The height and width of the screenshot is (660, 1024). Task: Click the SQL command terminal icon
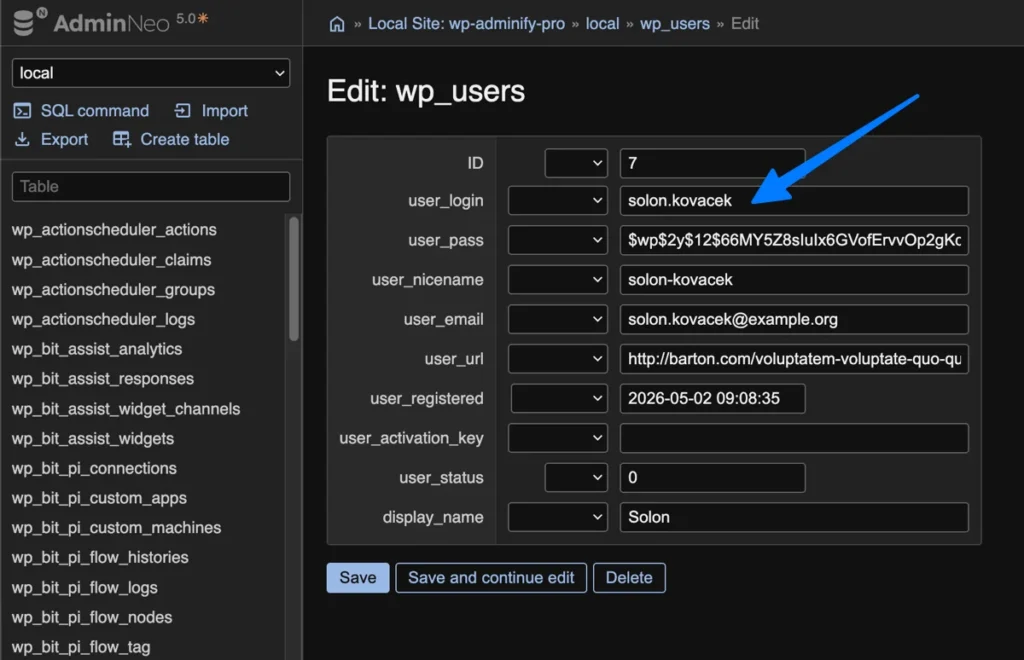coord(22,111)
